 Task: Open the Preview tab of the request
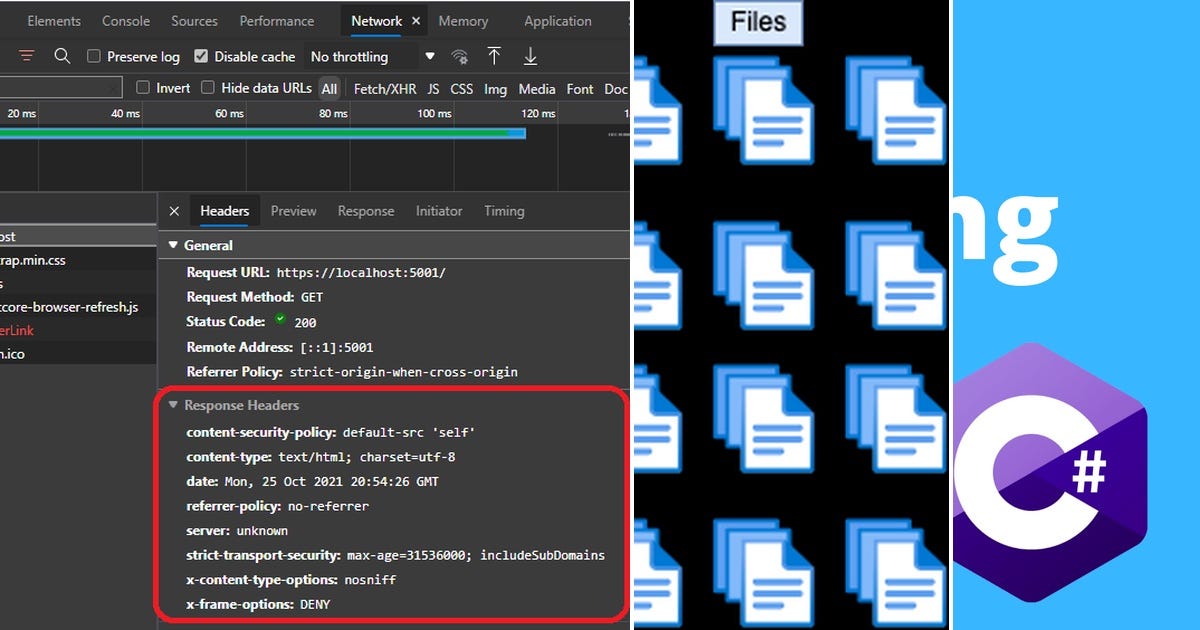point(293,211)
